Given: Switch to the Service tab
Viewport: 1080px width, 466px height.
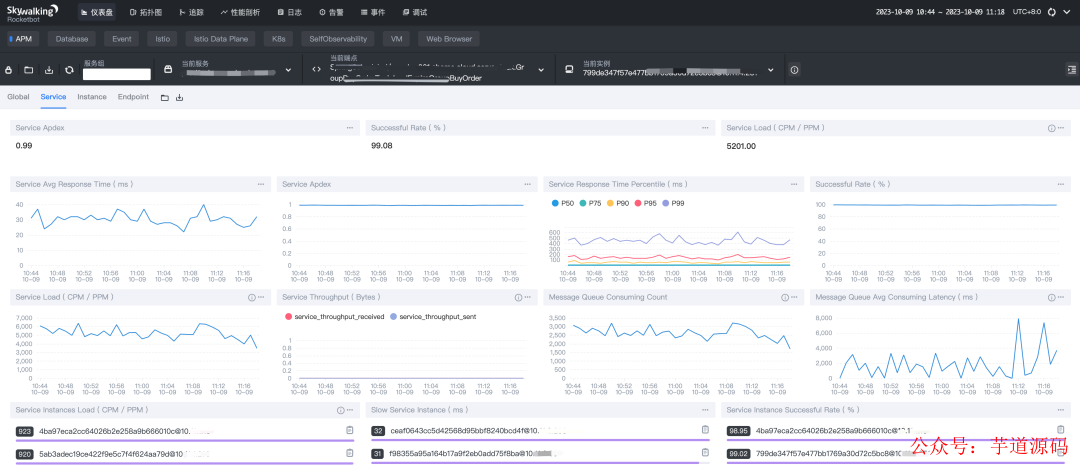Looking at the screenshot, I should [53, 97].
